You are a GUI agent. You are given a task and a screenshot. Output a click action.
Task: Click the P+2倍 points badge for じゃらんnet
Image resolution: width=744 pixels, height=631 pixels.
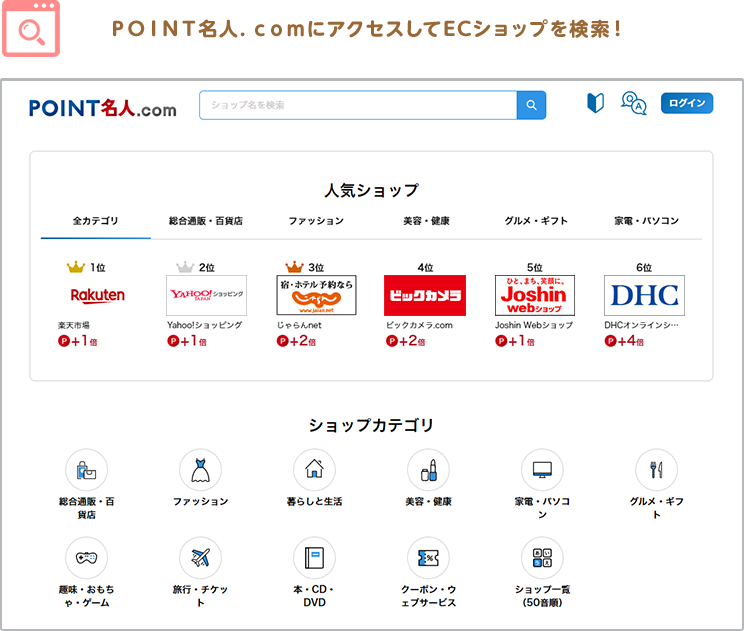pyautogui.click(x=296, y=341)
